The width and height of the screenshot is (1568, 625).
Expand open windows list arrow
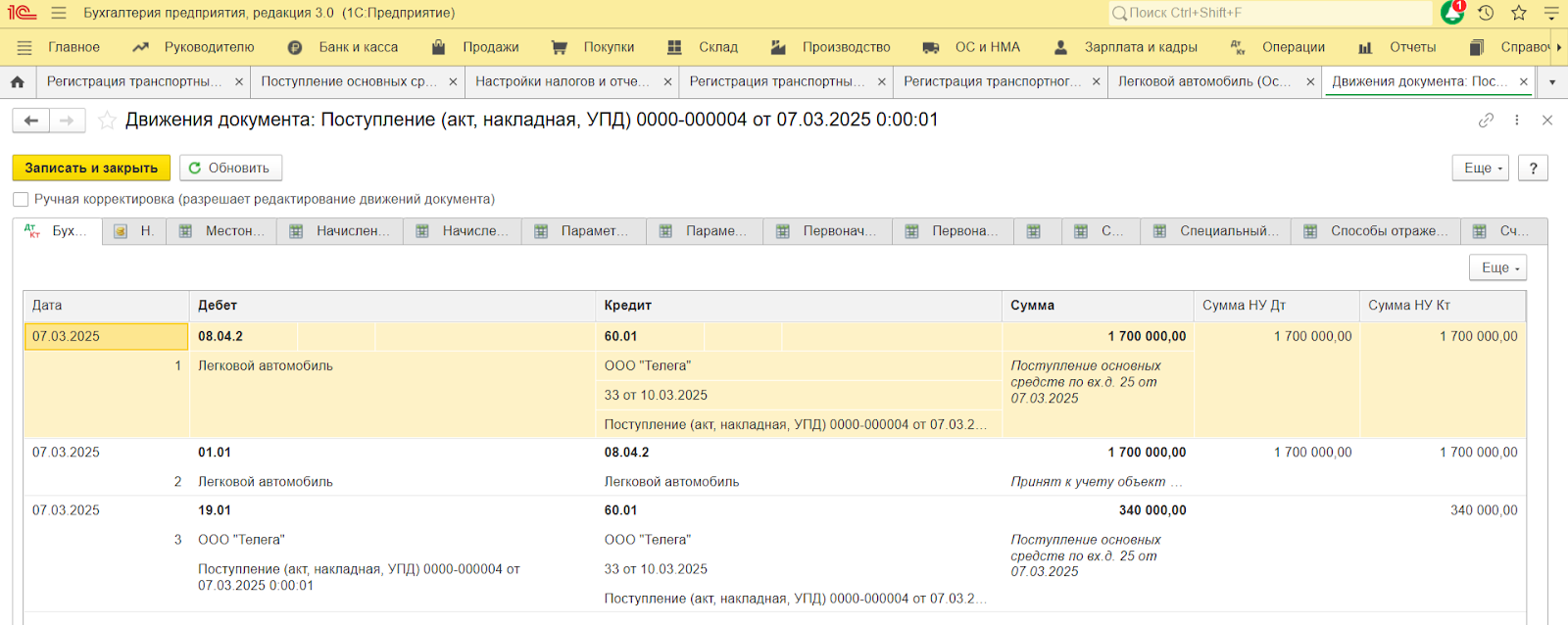pos(1552,81)
